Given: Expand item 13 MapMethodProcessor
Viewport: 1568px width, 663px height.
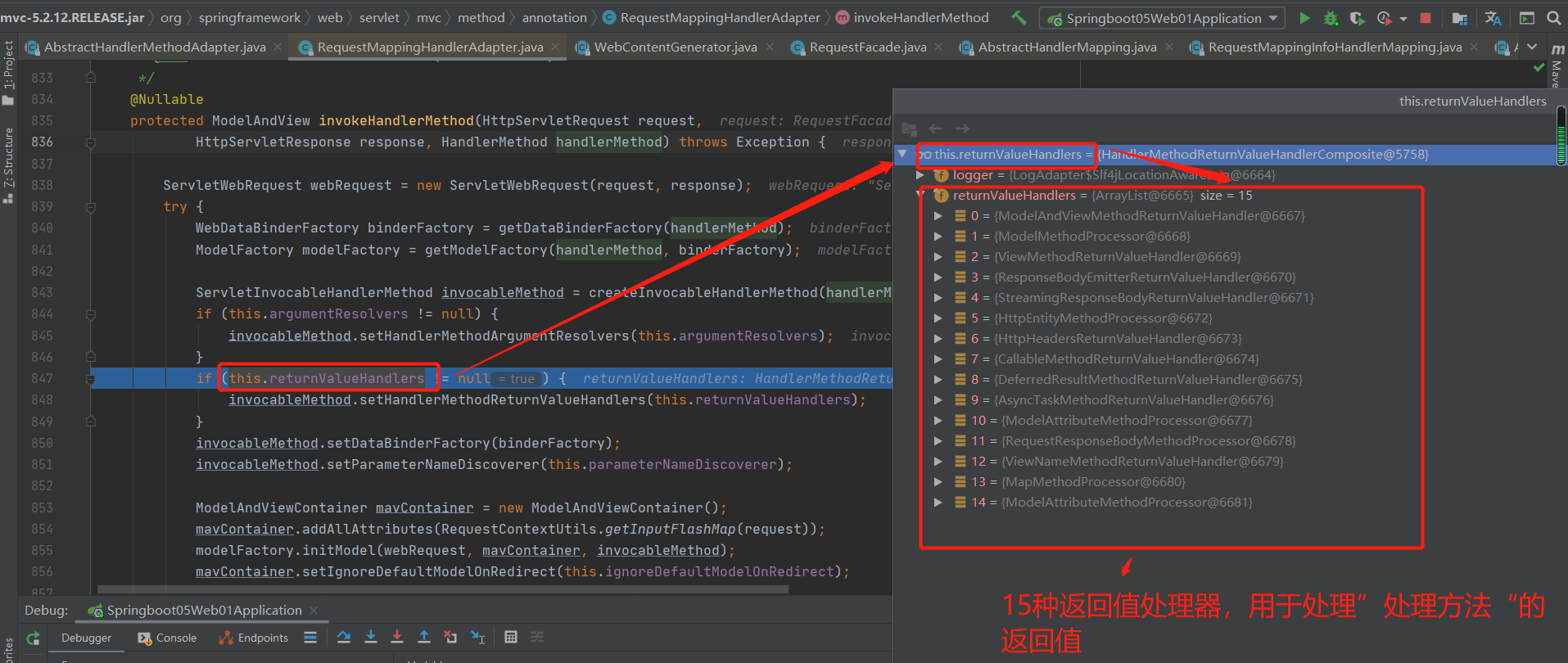Looking at the screenshot, I should click(938, 482).
